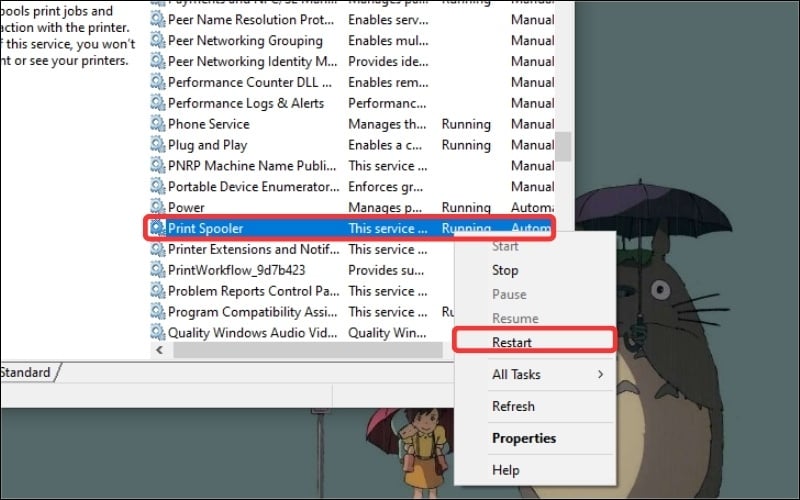Click the 'Manages th...' description cell

pyautogui.click(x=387, y=124)
